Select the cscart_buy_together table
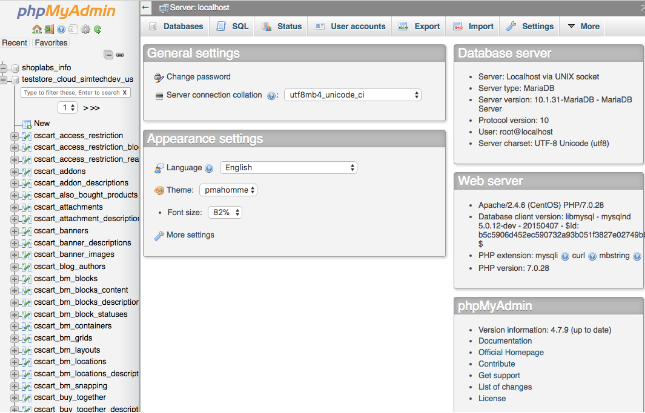 coord(70,398)
